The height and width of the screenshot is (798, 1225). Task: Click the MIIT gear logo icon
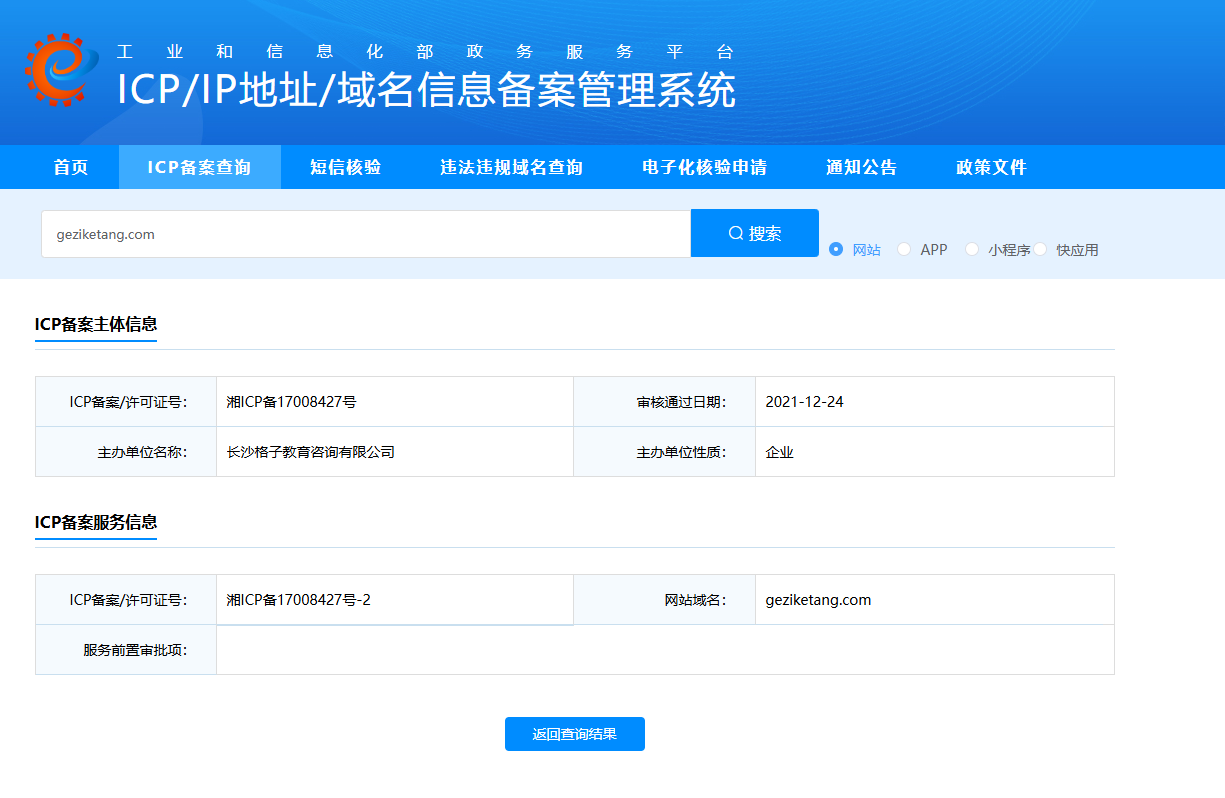(x=62, y=70)
